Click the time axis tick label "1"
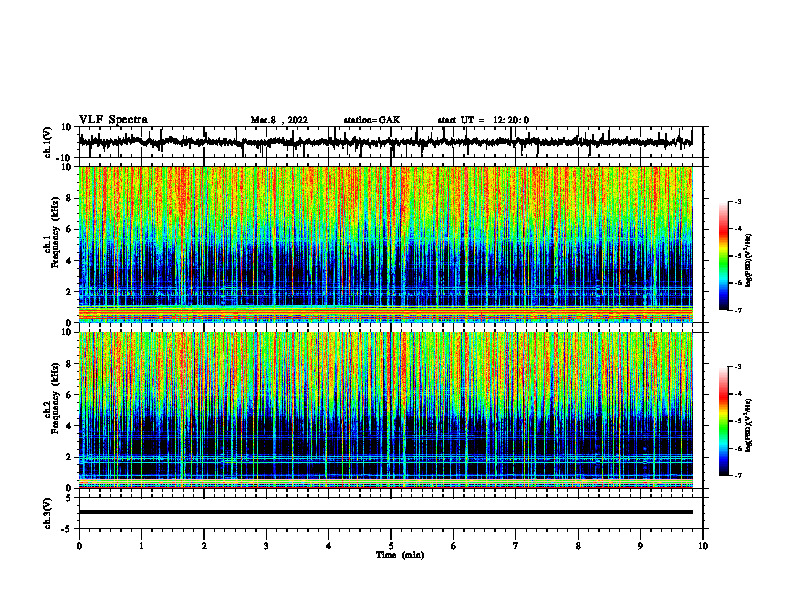 coord(141,546)
